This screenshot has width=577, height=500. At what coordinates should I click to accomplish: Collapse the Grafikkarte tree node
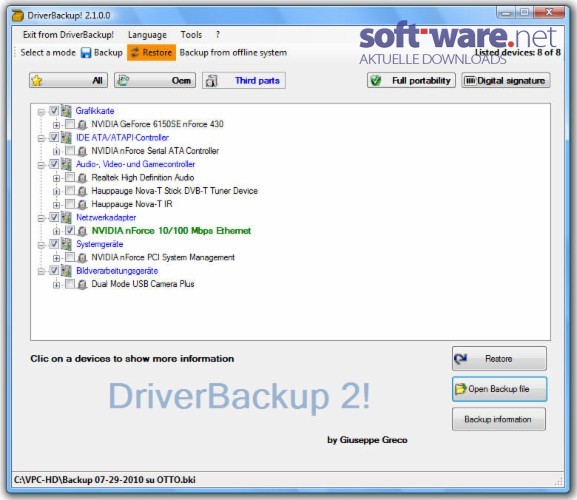tap(41, 111)
